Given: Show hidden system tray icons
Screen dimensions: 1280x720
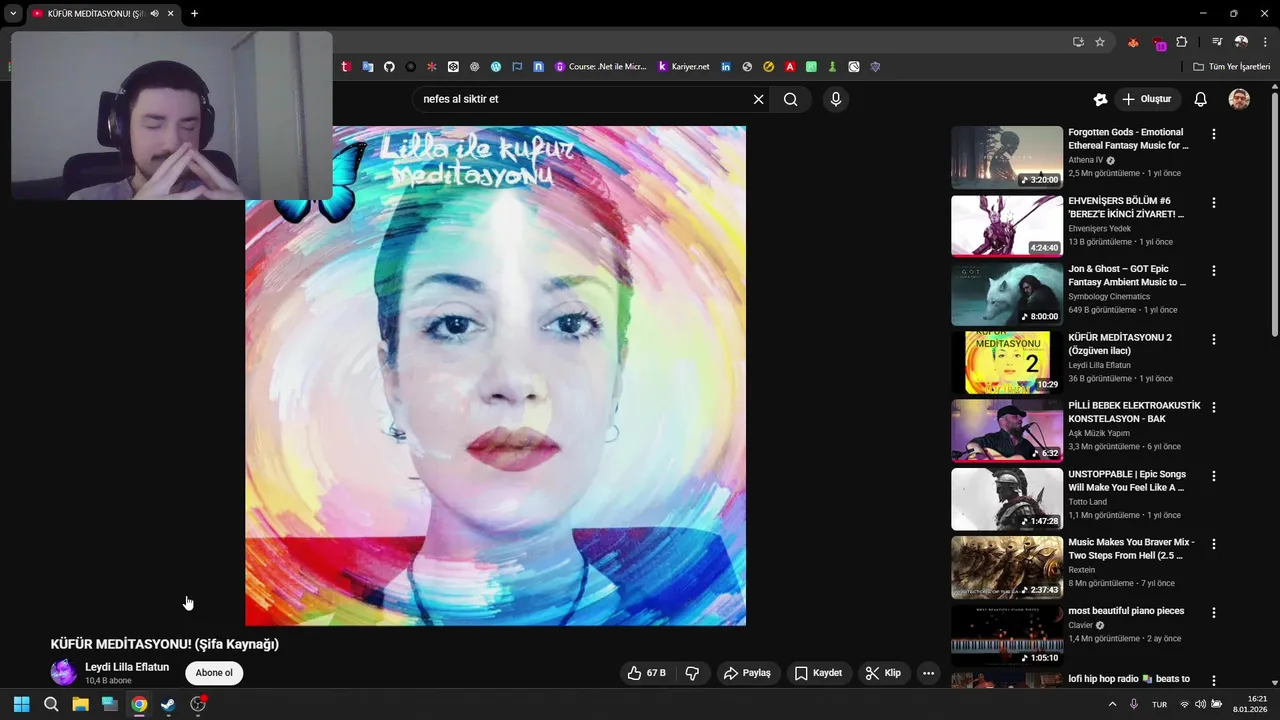Looking at the screenshot, I should pyautogui.click(x=1112, y=704).
